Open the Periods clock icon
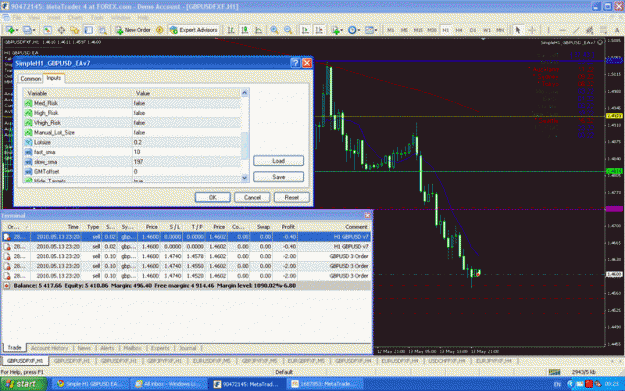Image resolution: width=625 pixels, height=391 pixels. pyautogui.click(x=352, y=30)
